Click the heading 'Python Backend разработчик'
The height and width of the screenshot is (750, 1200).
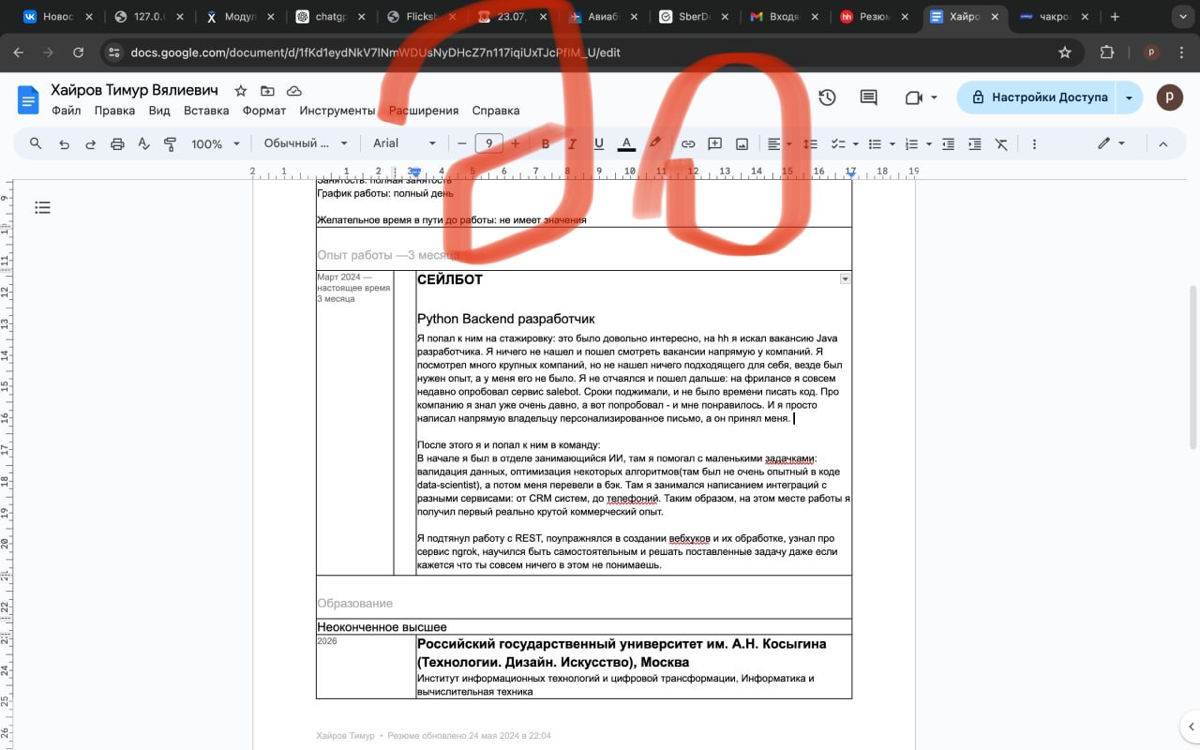pos(506,319)
